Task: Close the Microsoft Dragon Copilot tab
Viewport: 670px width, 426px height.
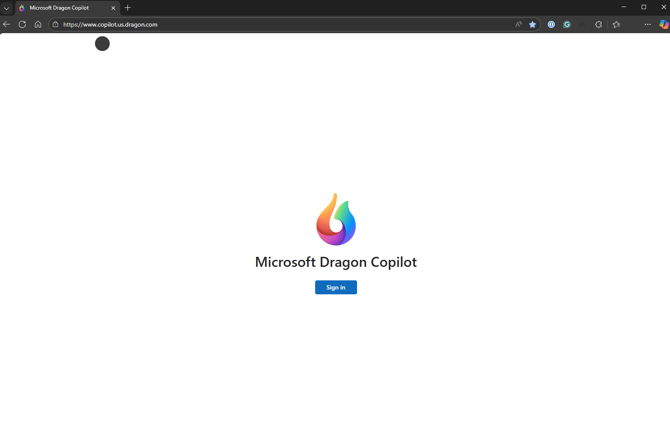Action: pos(113,8)
